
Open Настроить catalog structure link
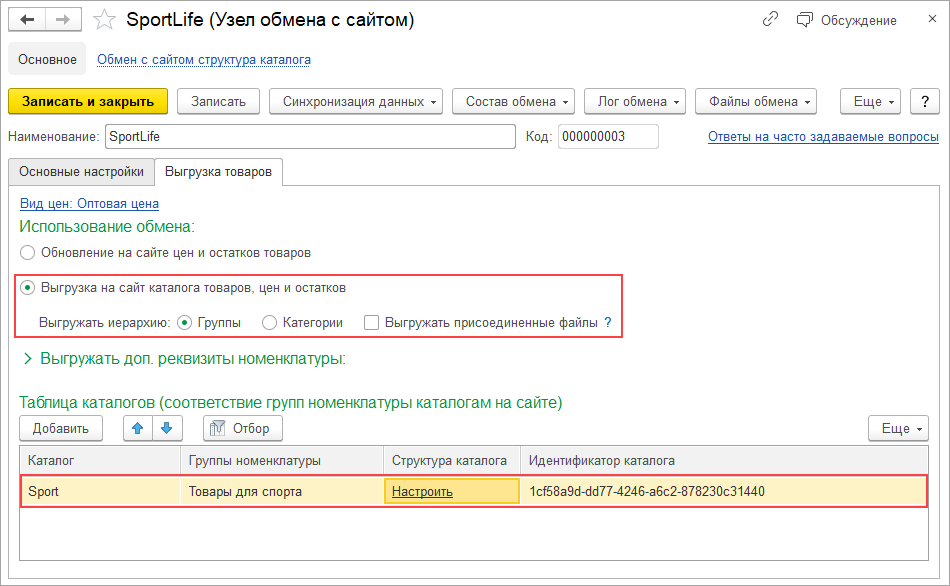click(422, 491)
